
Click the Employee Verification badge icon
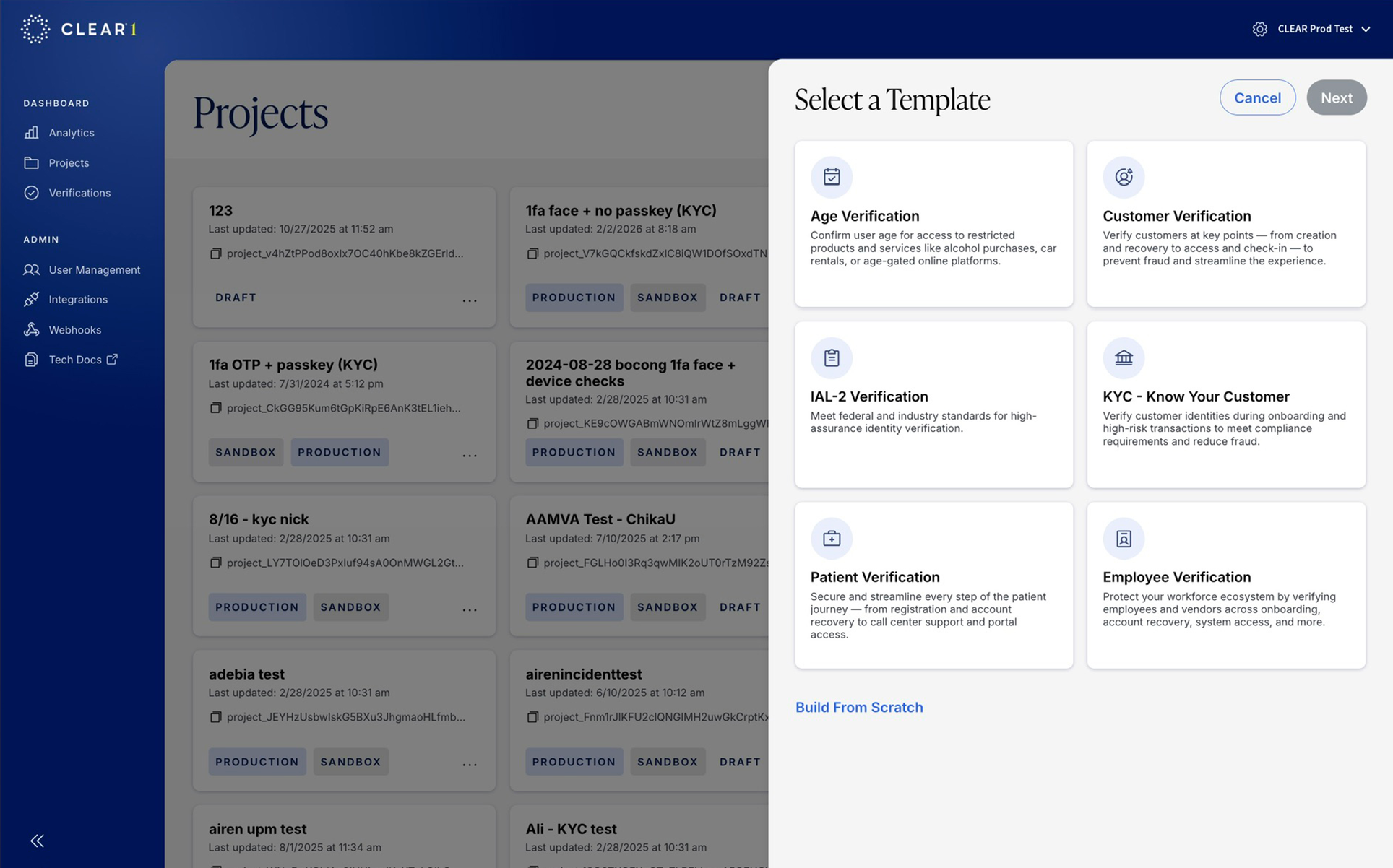coord(1124,538)
